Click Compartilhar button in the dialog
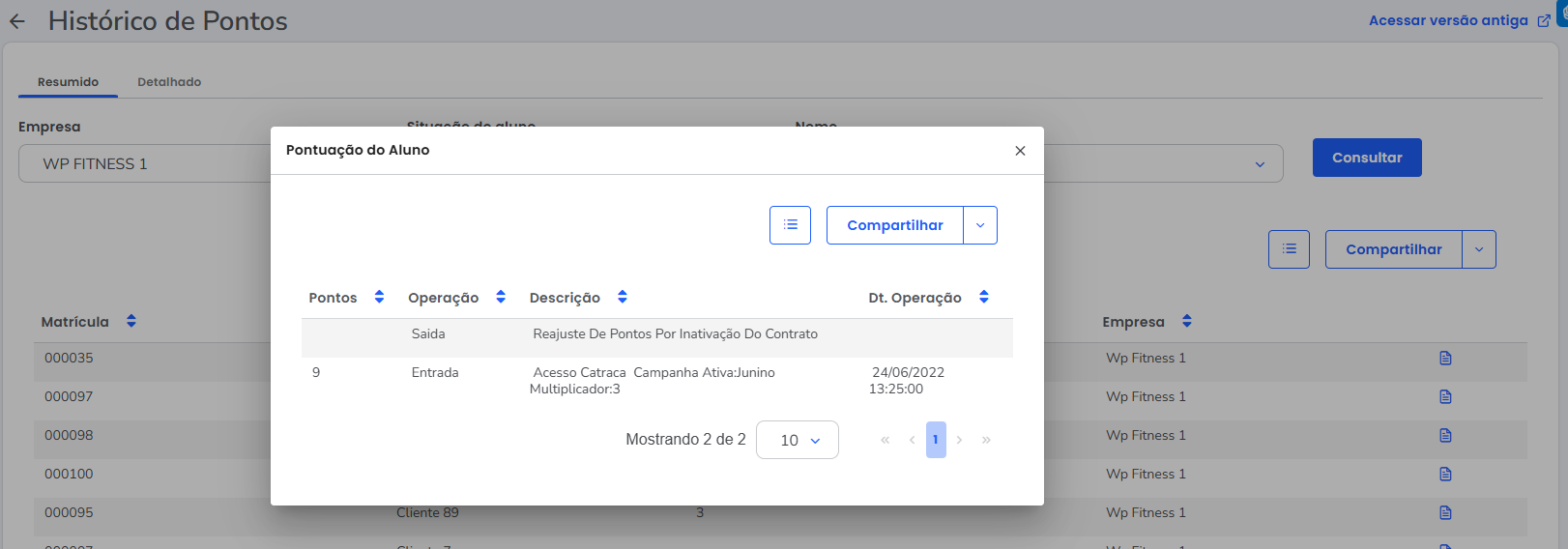 (x=894, y=225)
